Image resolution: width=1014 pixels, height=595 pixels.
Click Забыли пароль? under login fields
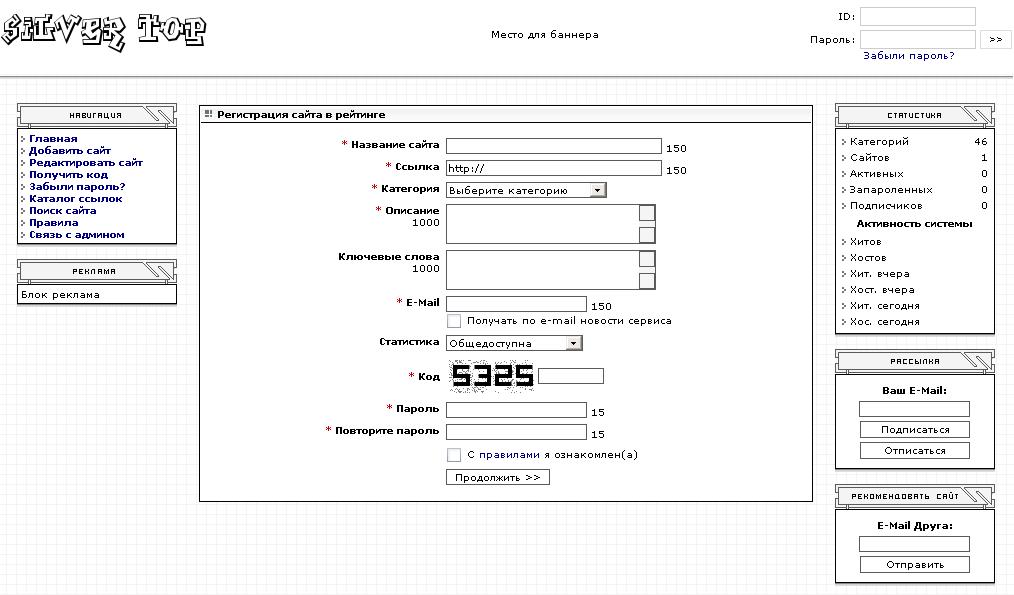[x=909, y=56]
